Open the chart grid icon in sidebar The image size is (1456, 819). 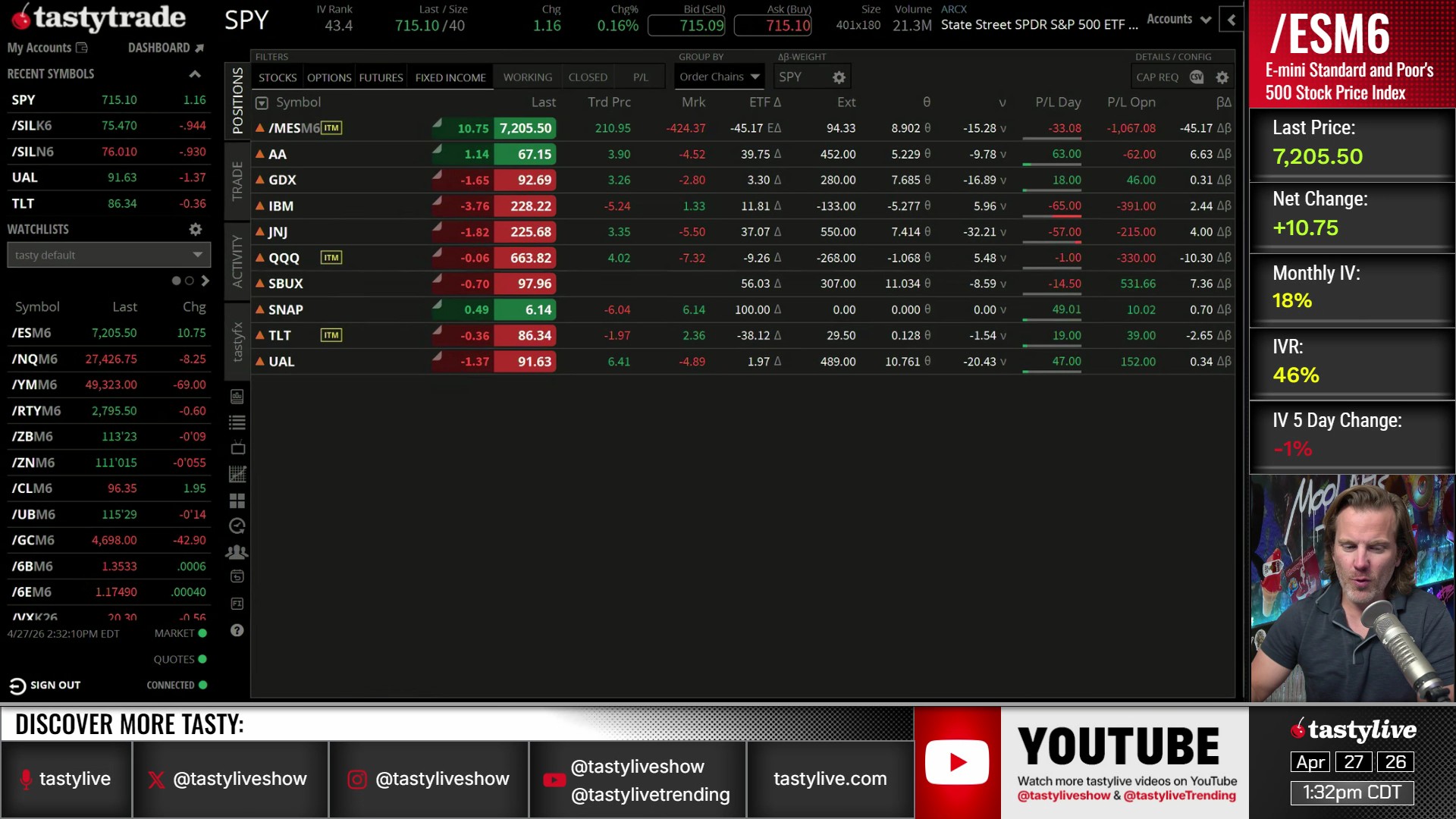point(237,475)
